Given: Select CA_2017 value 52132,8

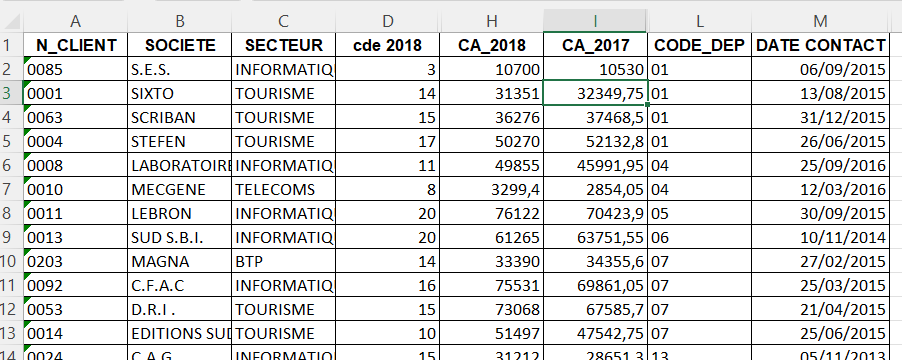Looking at the screenshot, I should (595, 141).
